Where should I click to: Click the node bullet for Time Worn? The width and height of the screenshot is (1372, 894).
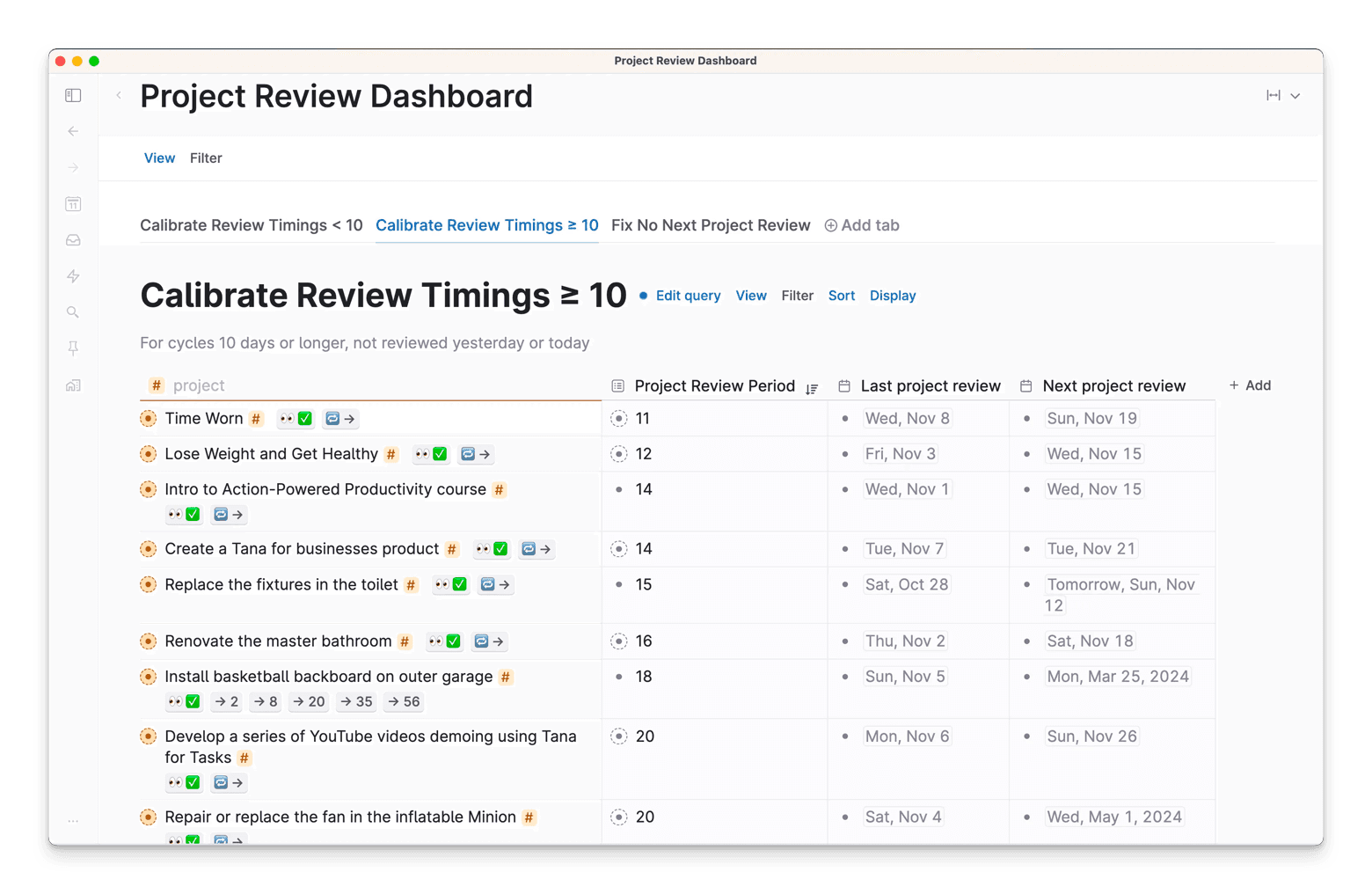point(149,419)
